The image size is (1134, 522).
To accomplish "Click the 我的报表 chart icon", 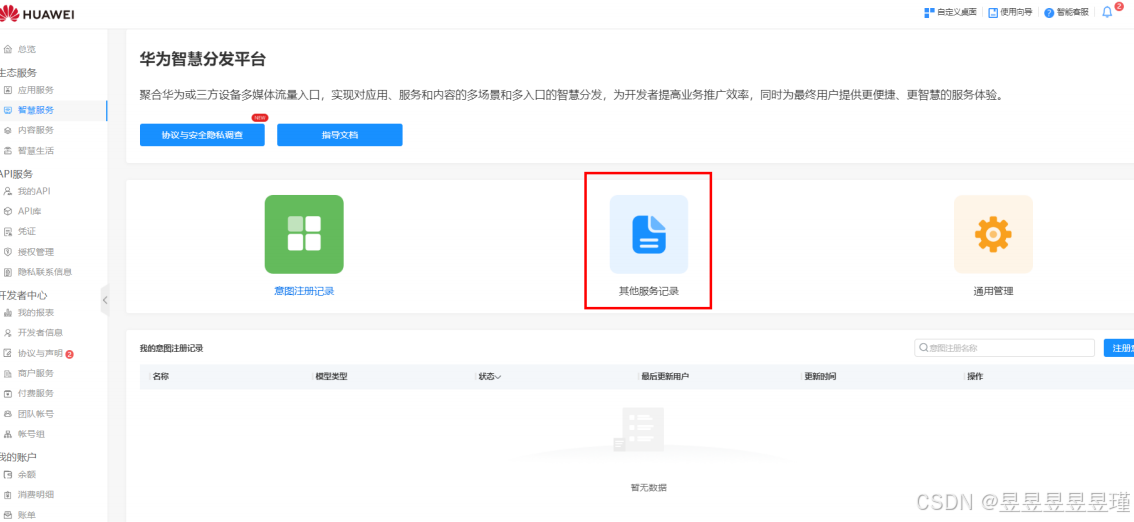I will point(8,312).
